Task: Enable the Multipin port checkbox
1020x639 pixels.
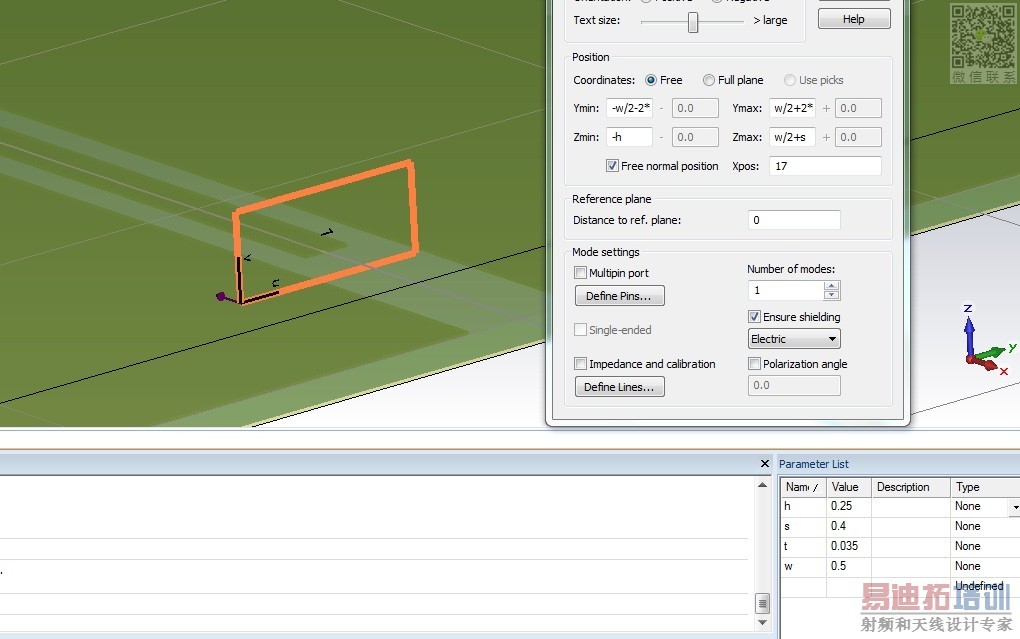Action: pos(580,273)
